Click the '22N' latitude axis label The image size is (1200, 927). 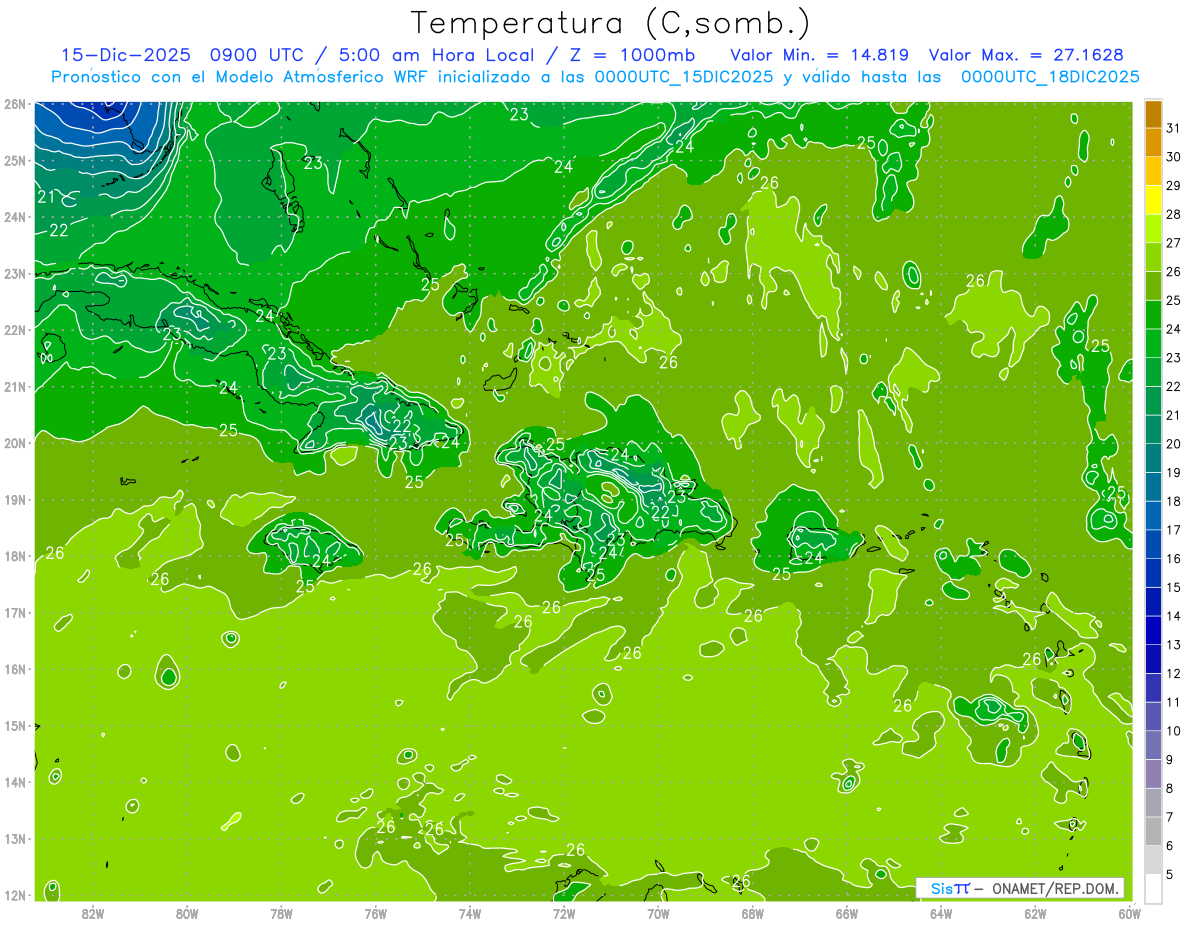(x=14, y=330)
